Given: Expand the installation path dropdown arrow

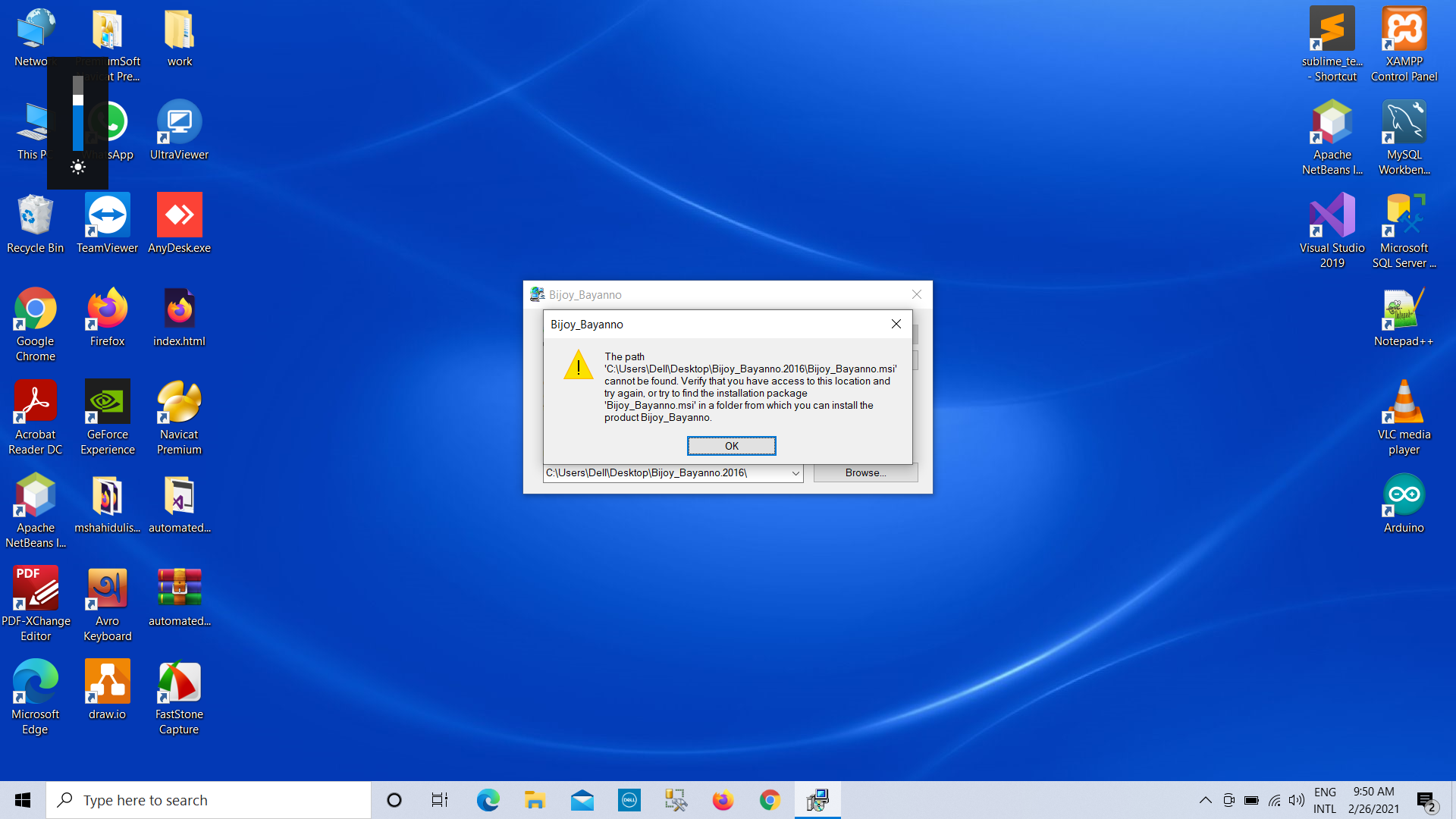Looking at the screenshot, I should tap(795, 473).
